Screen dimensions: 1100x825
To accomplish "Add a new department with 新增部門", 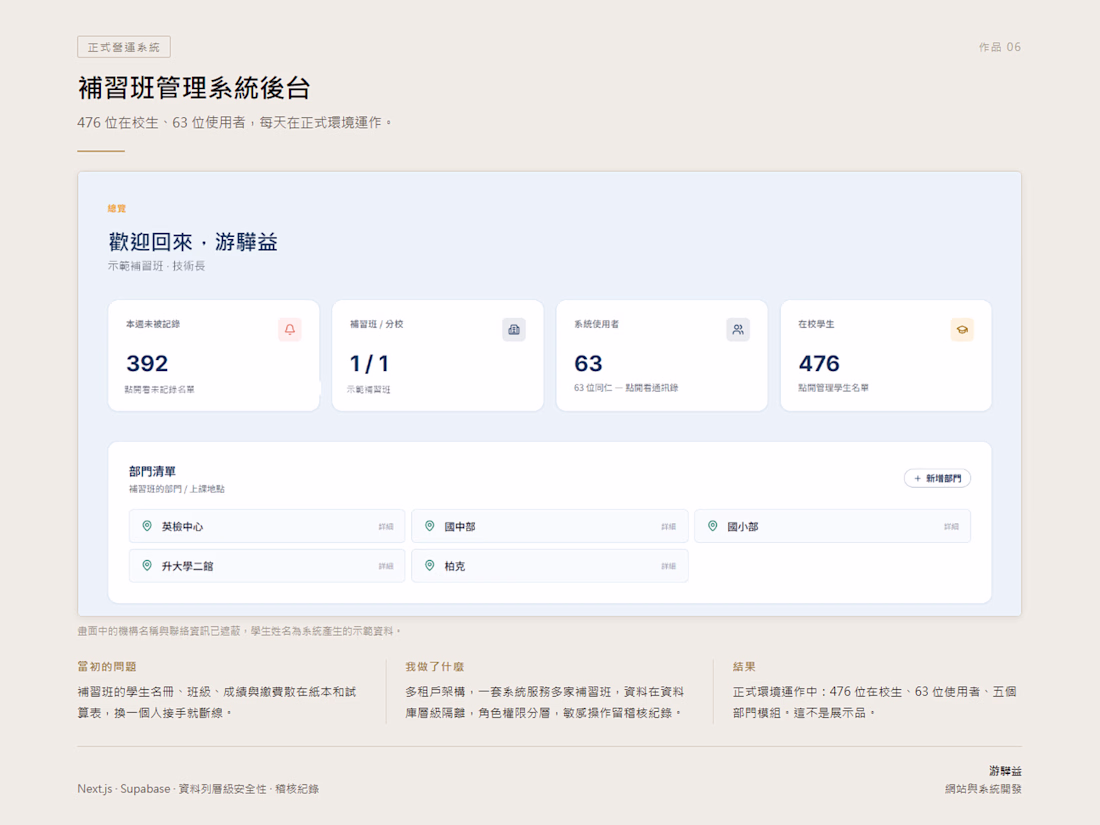I will point(937,478).
